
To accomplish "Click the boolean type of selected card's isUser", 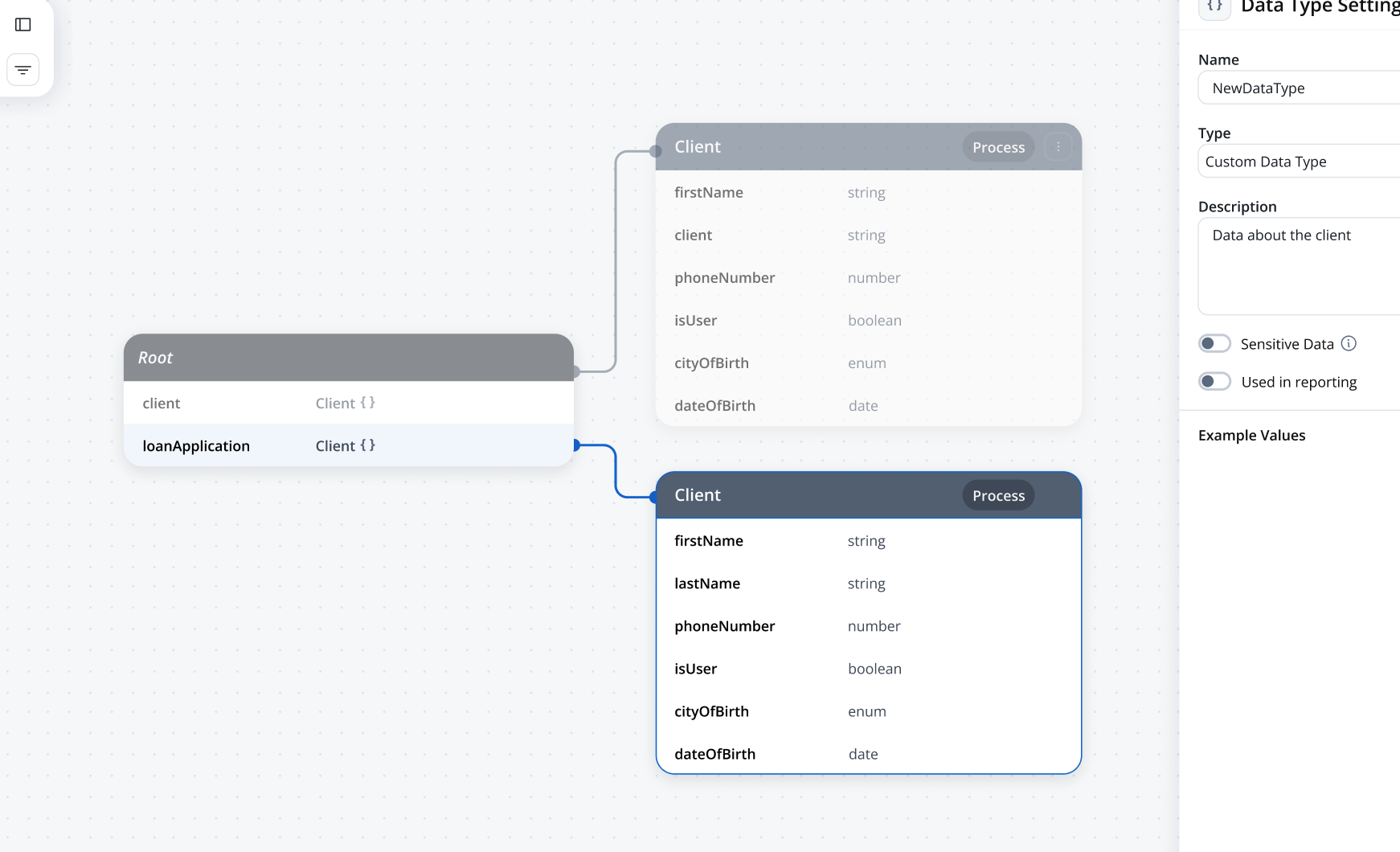I will [874, 669].
